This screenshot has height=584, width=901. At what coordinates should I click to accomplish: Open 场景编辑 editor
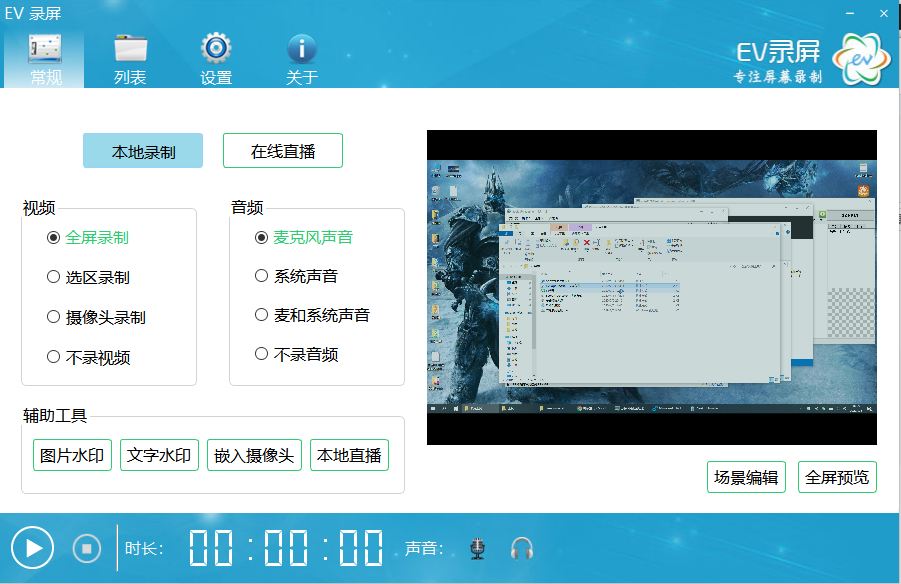pos(746,477)
